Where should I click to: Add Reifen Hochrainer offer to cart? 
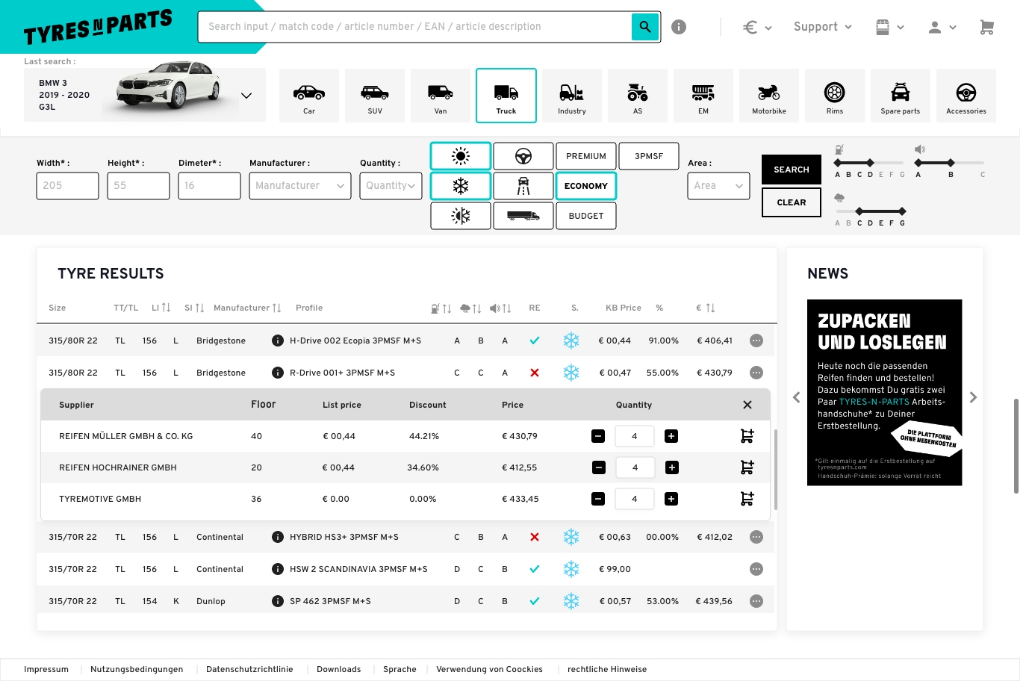pos(747,467)
